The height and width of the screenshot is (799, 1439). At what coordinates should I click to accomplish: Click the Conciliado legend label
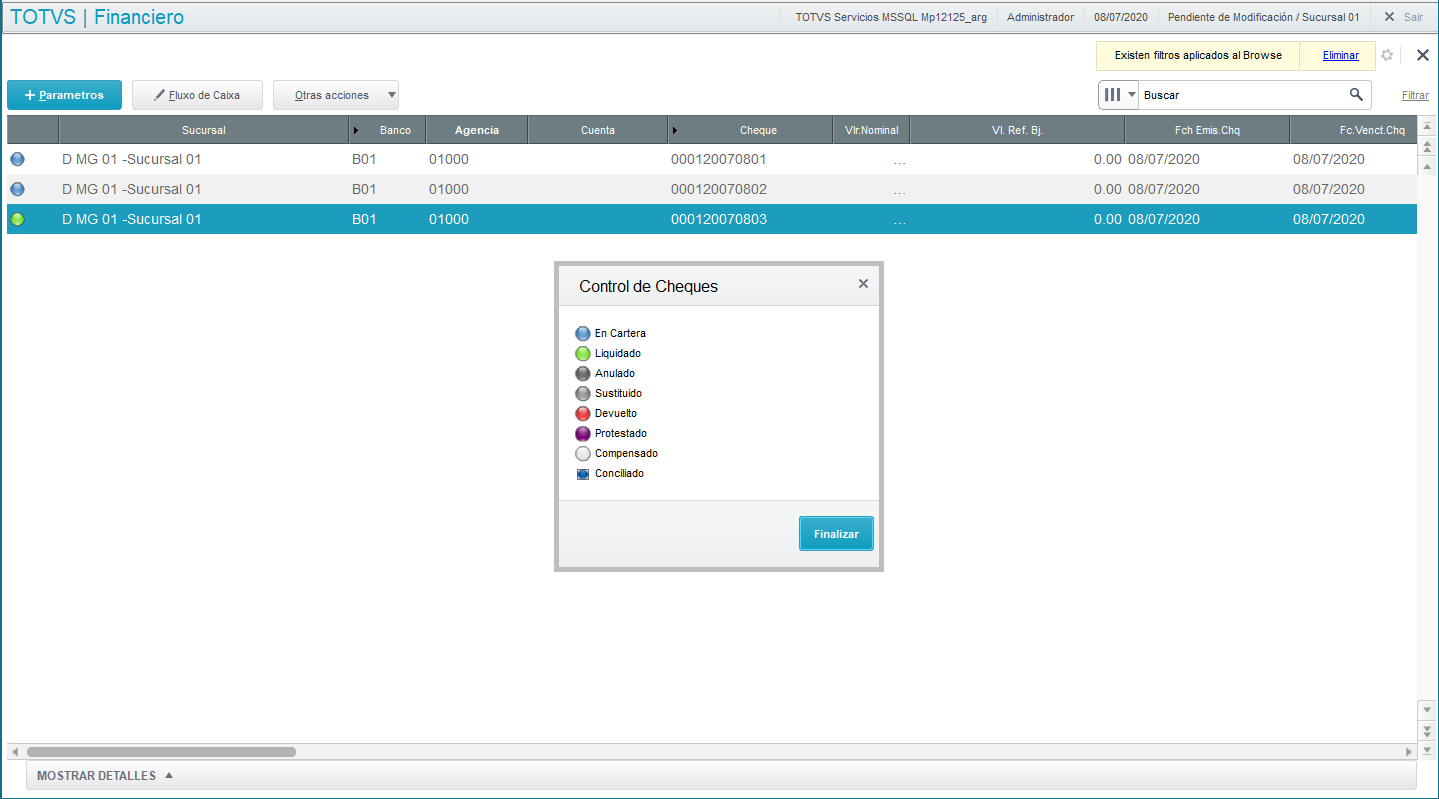click(619, 474)
